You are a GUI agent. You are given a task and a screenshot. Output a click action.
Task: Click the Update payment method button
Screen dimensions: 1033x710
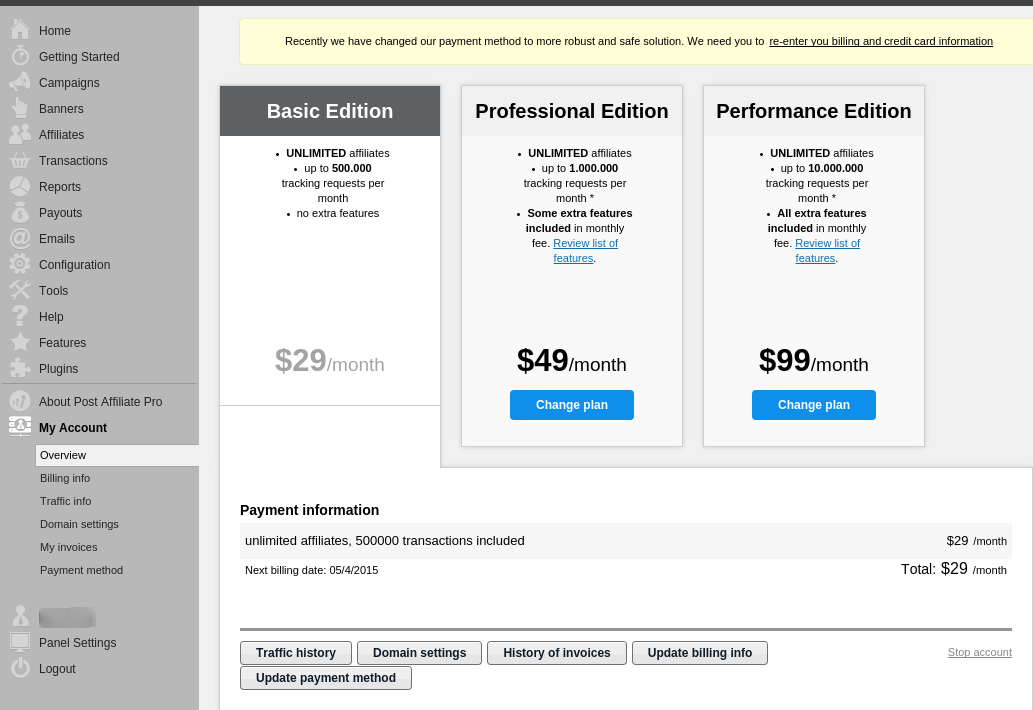click(325, 678)
